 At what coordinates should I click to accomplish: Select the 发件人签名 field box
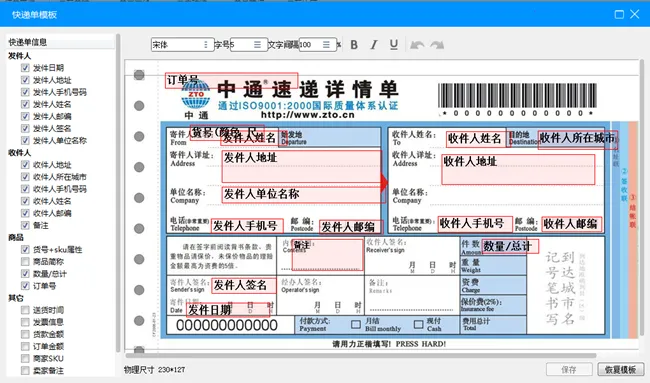[244, 286]
